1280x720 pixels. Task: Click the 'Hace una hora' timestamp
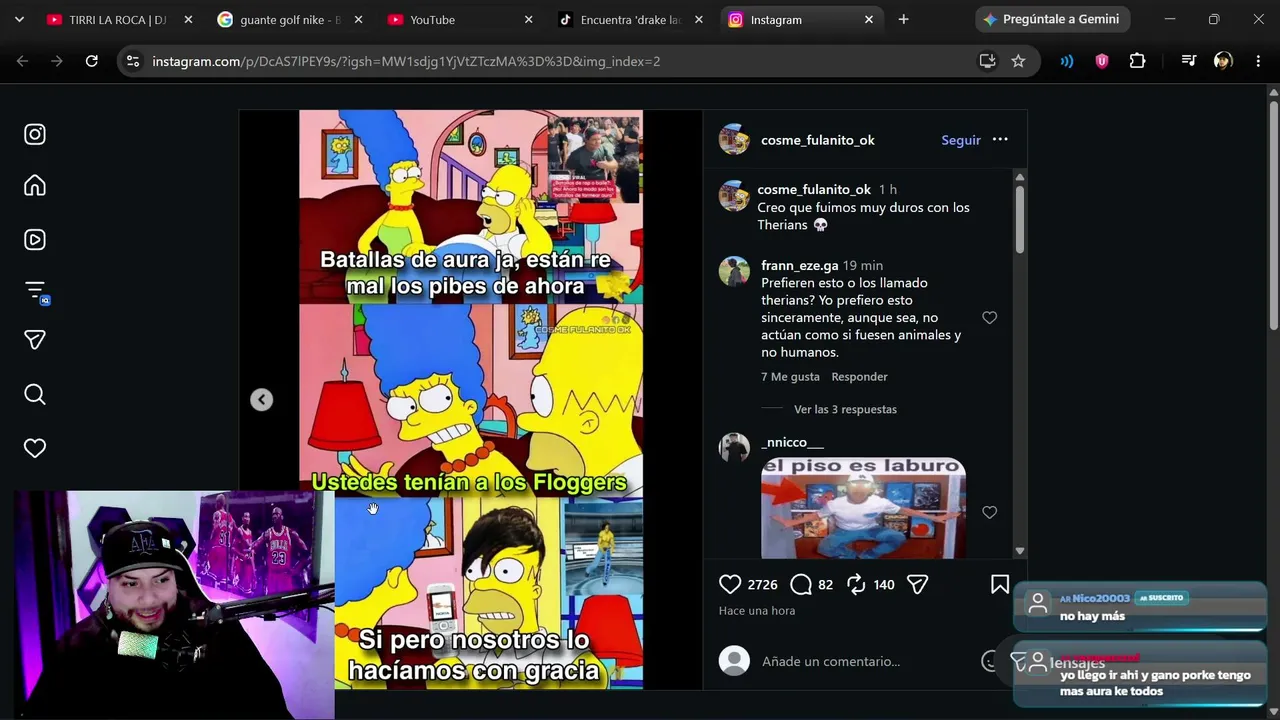click(757, 611)
